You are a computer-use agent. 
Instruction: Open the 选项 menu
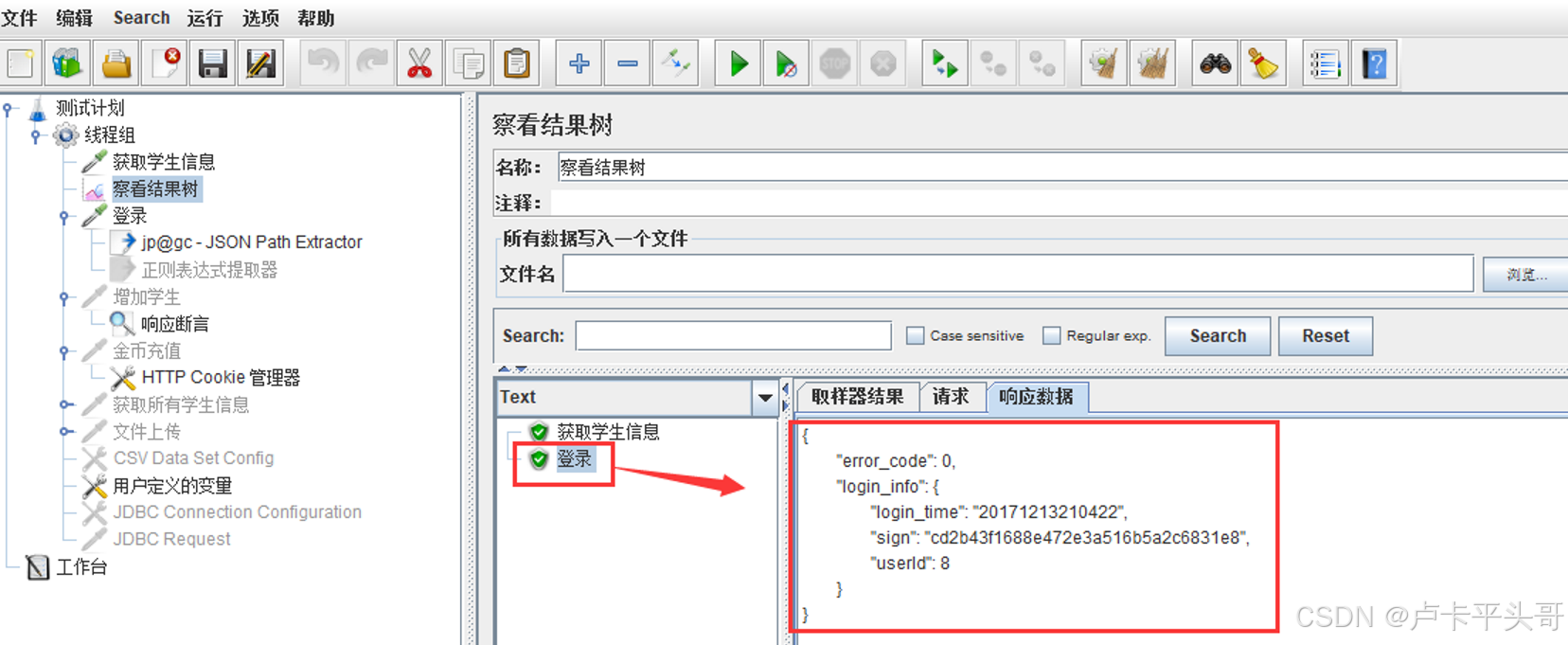[x=260, y=18]
